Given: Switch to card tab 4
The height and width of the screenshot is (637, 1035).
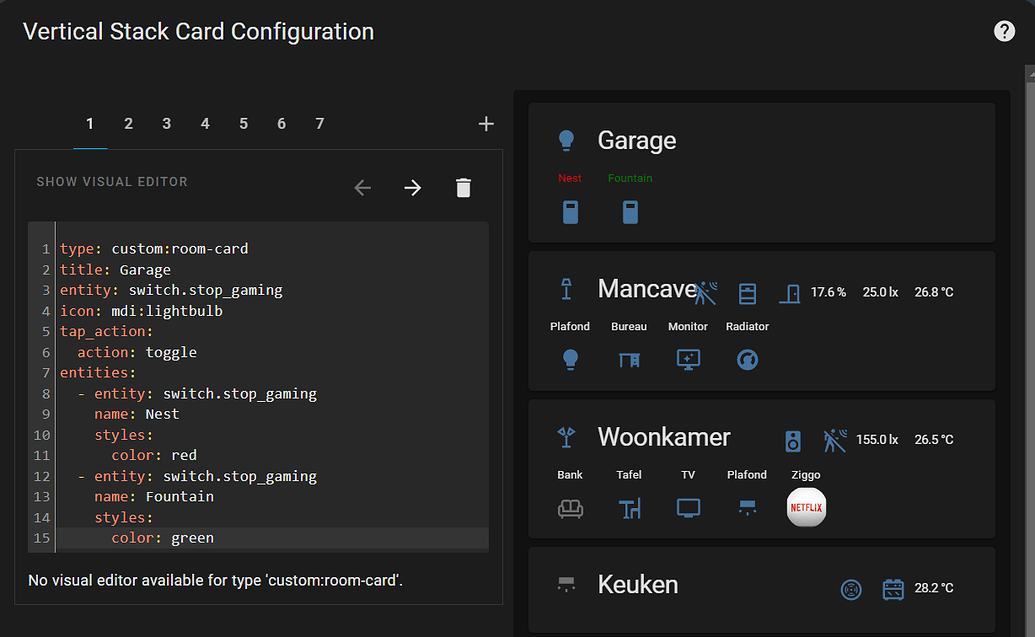Looking at the screenshot, I should 205,123.
